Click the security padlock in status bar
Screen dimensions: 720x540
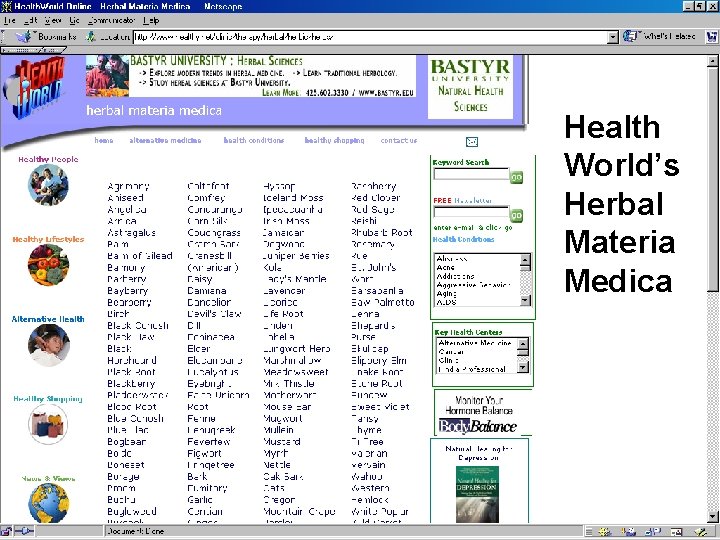tap(6, 532)
